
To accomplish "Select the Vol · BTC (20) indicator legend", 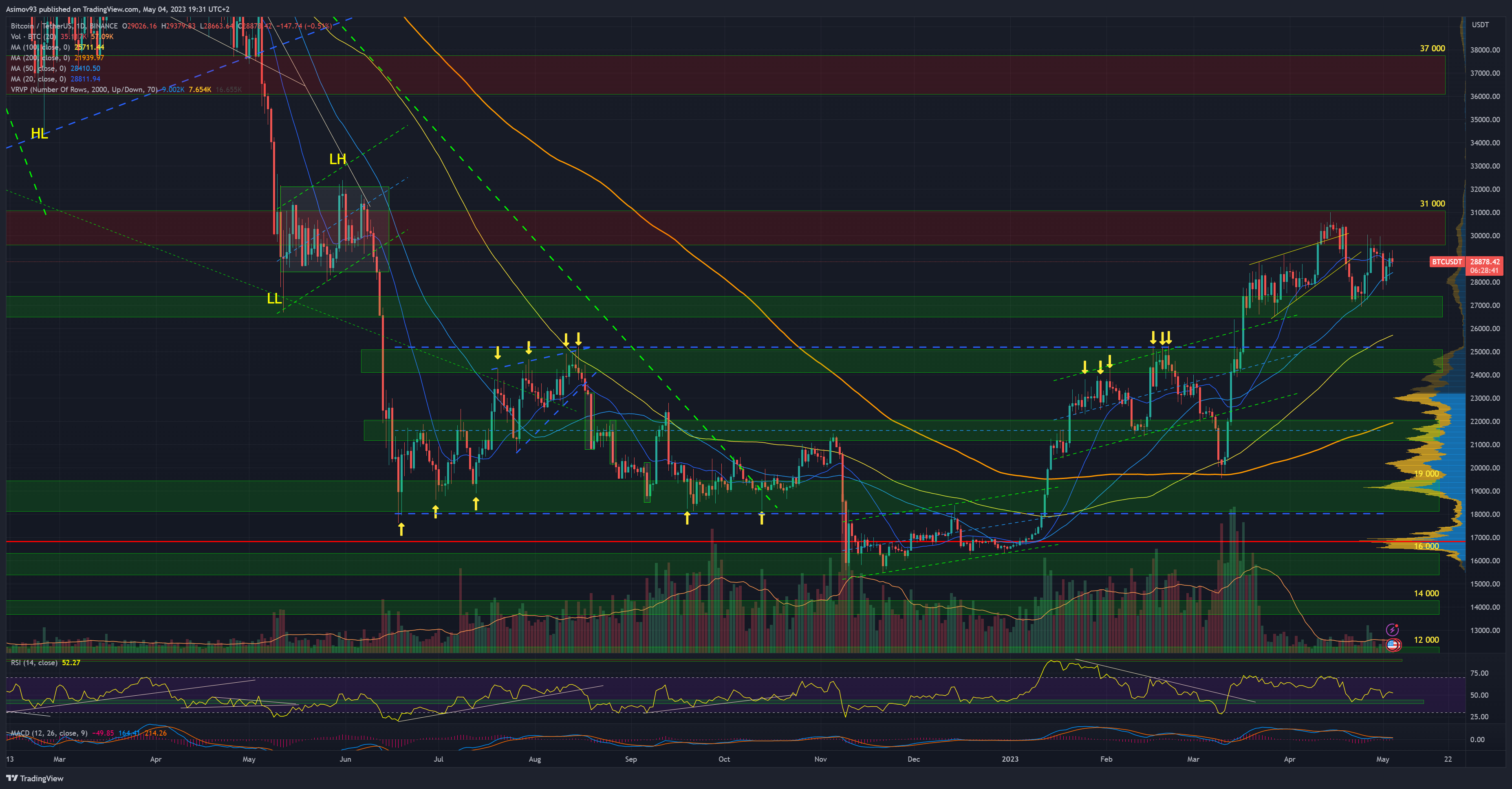I will 34,36.
